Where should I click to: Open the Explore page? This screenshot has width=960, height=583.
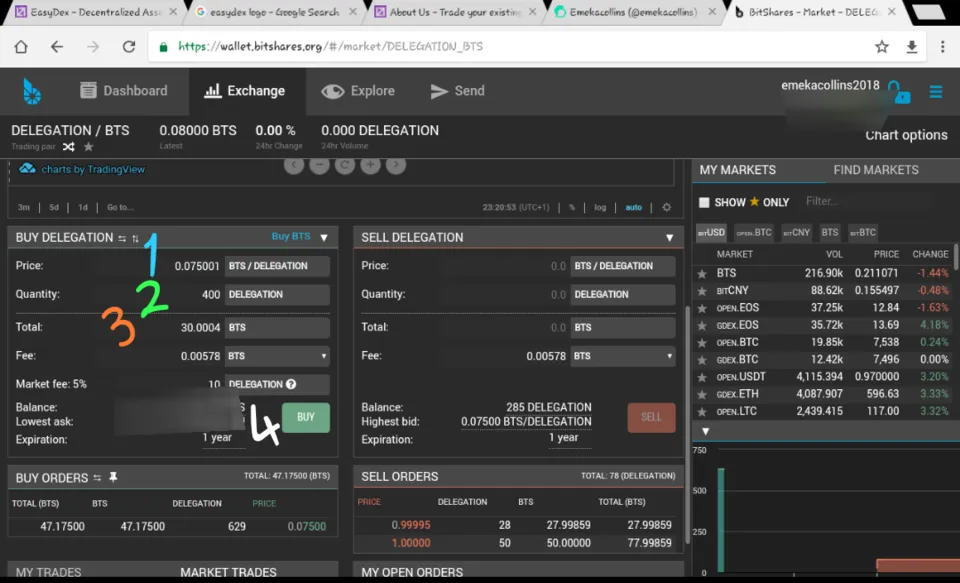(358, 91)
